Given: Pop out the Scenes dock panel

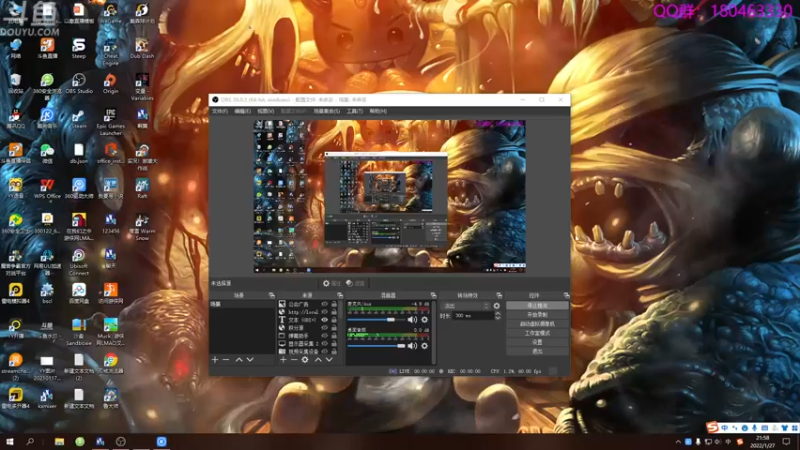Looking at the screenshot, I should pos(271,295).
